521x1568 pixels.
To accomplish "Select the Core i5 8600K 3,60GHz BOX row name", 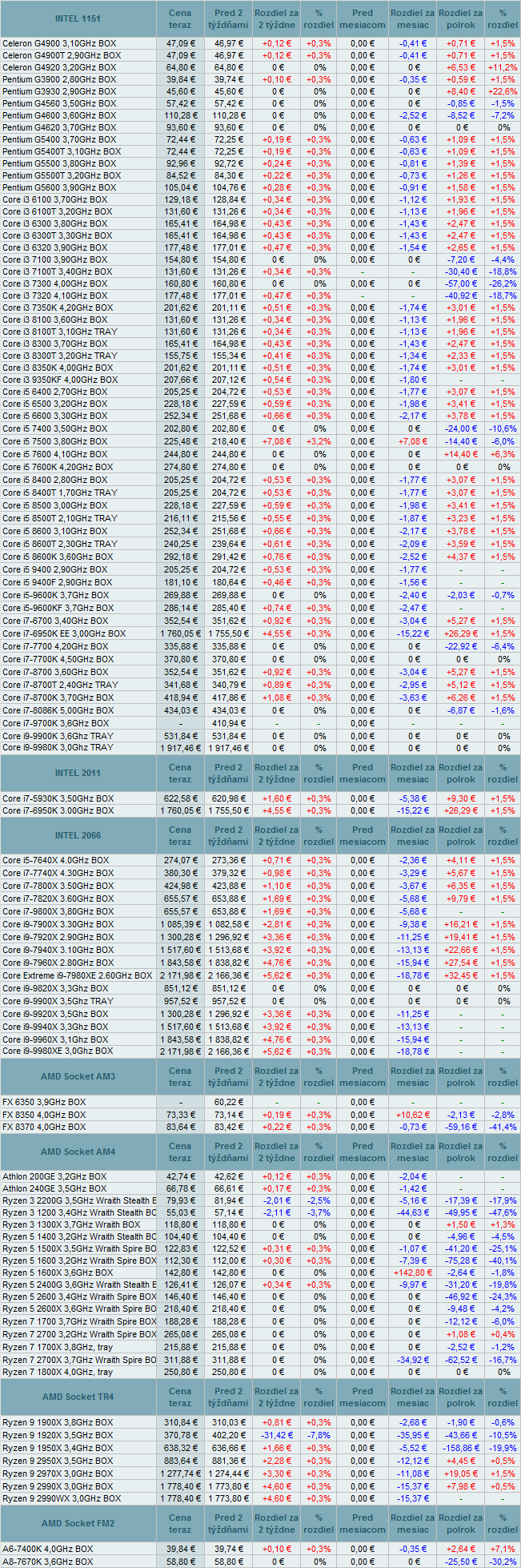I will [x=58, y=557].
